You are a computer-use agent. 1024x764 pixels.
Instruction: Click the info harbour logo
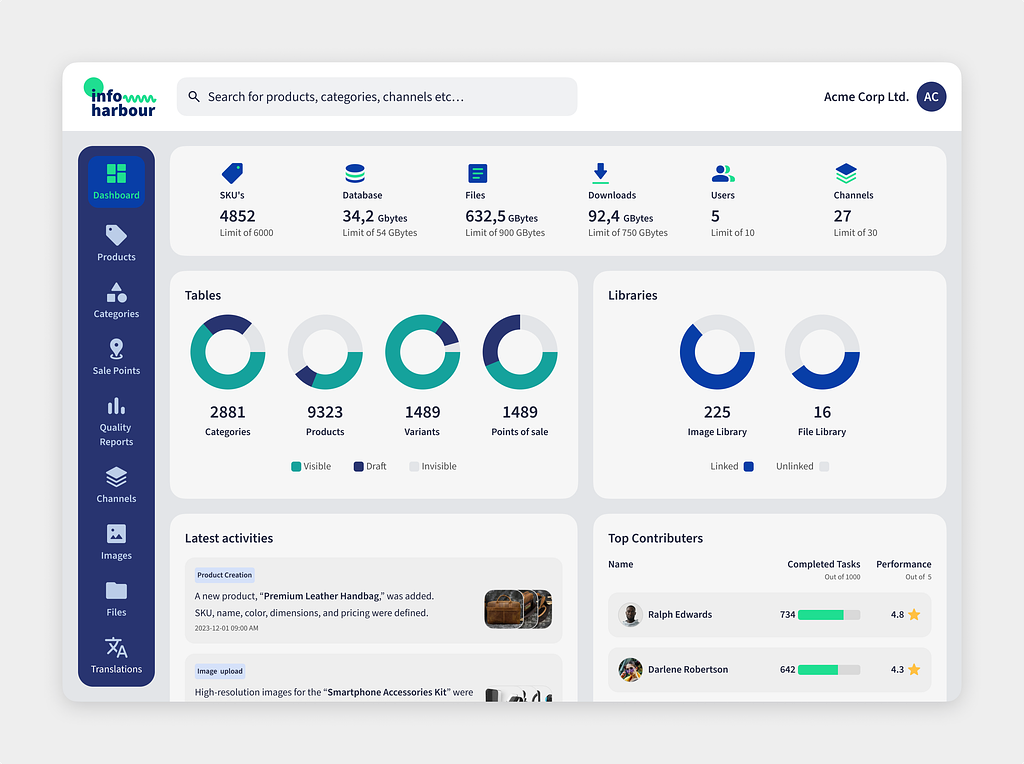coord(120,98)
